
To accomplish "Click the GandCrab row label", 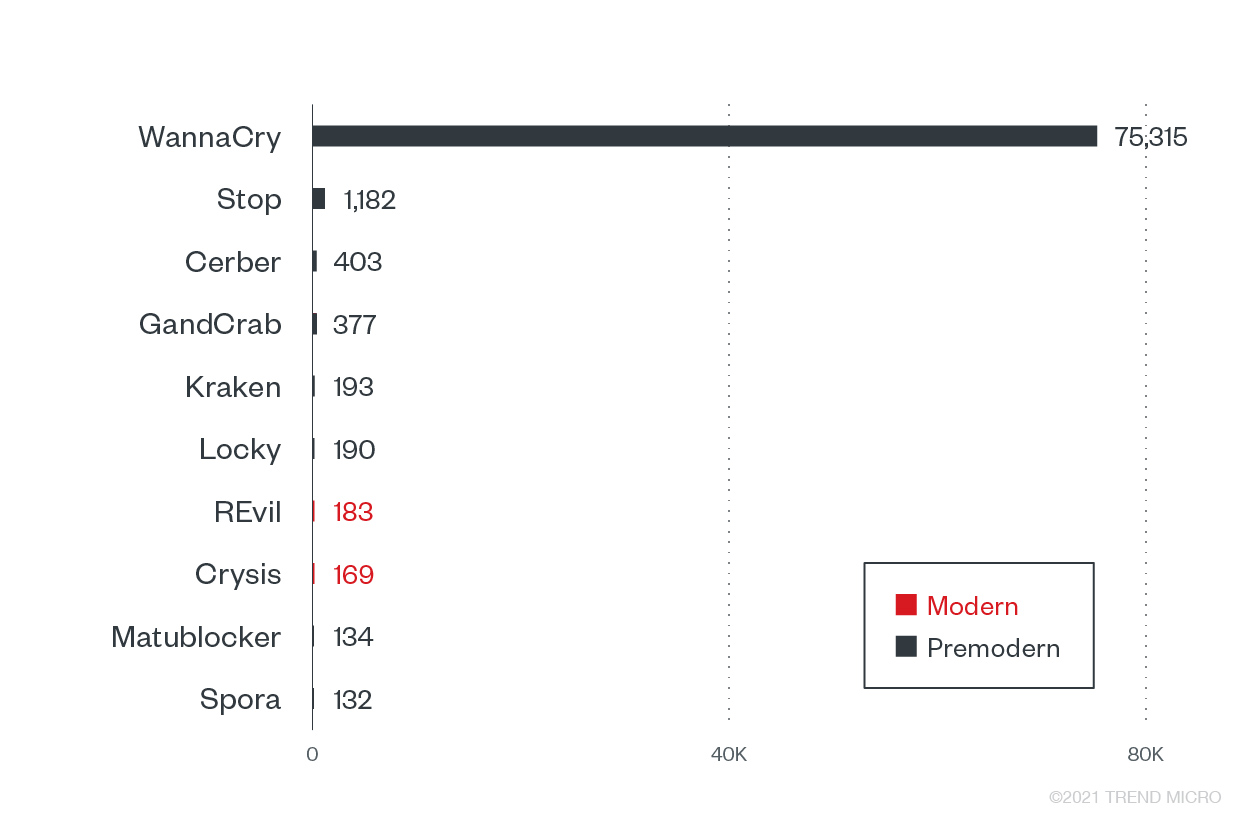I will [210, 325].
